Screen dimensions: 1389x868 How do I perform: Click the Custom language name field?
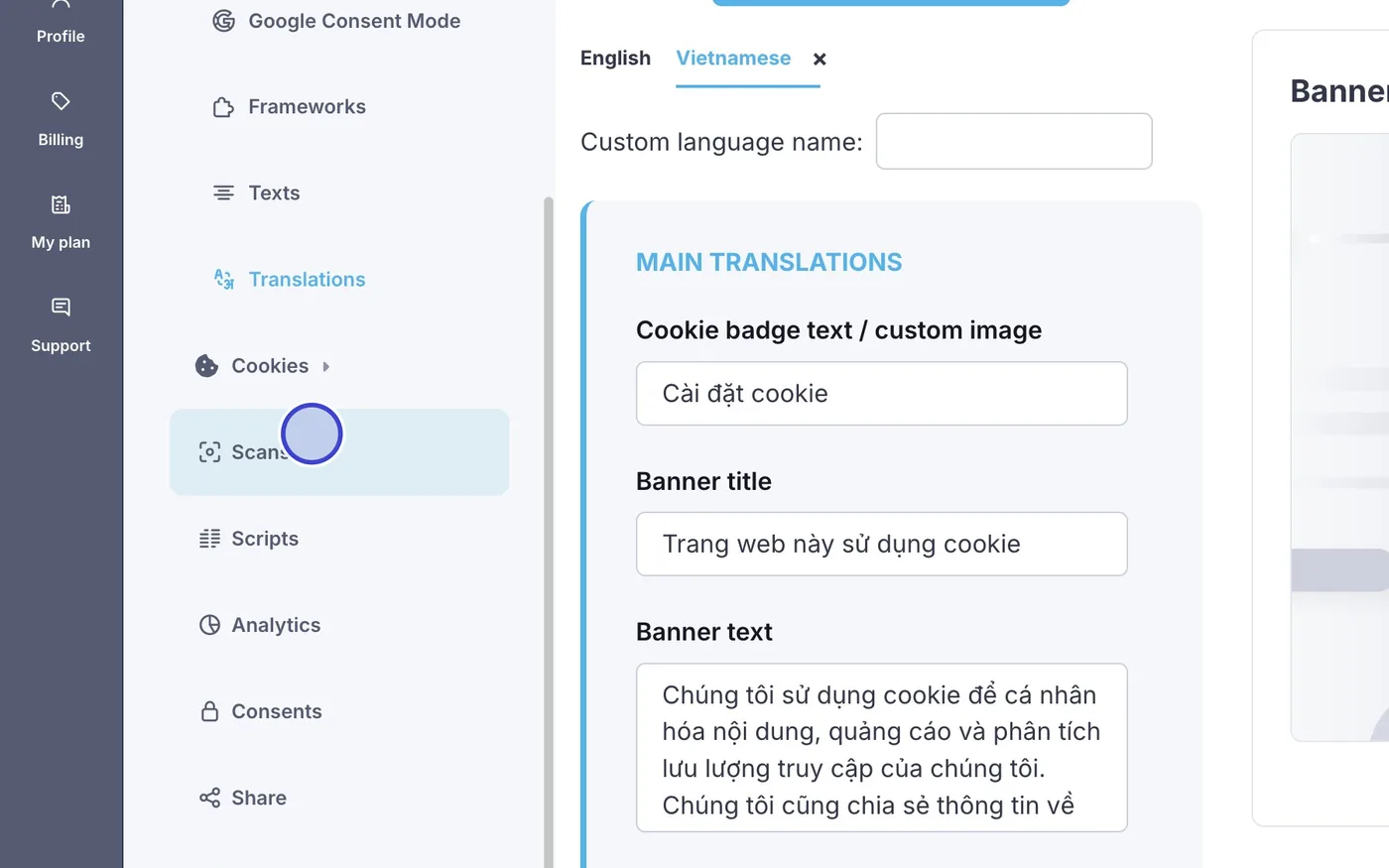(1014, 141)
